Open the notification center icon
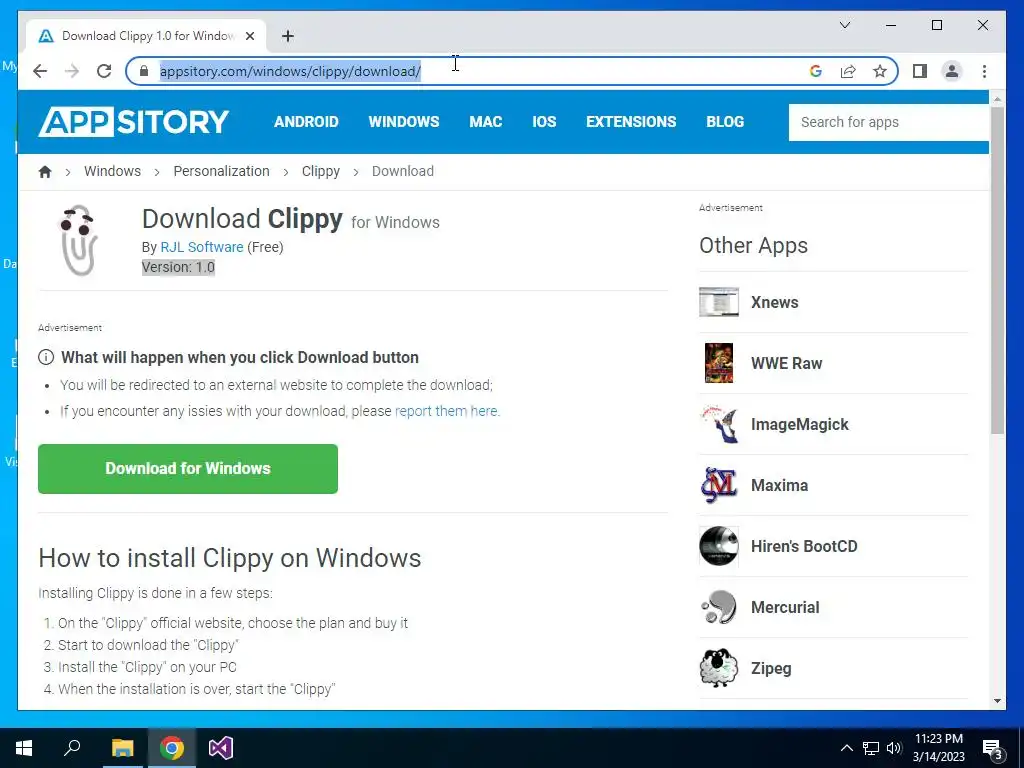Image resolution: width=1024 pixels, height=768 pixels. coord(993,748)
